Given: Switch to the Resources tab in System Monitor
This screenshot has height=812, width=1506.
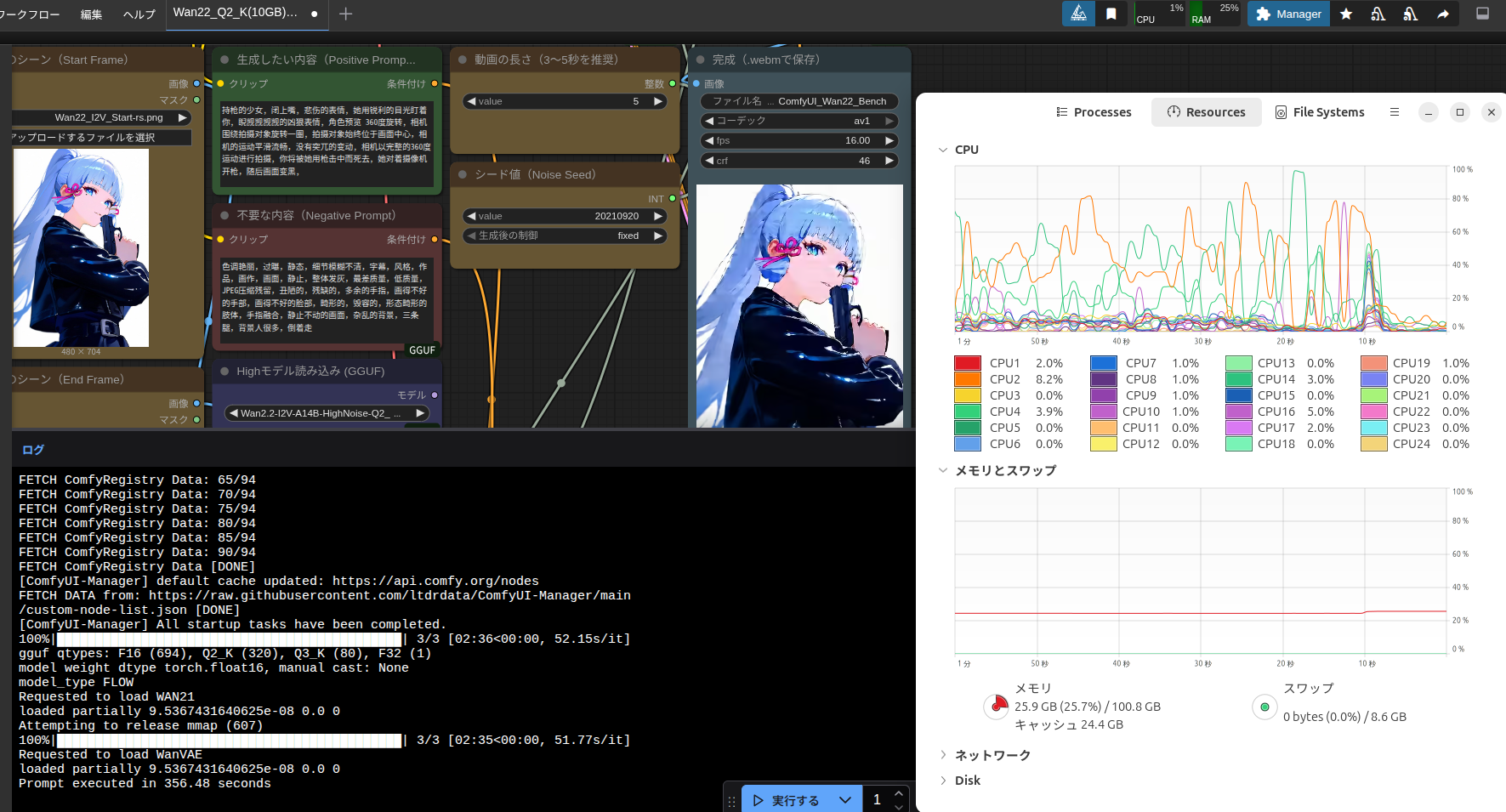Looking at the screenshot, I should pos(1206,112).
